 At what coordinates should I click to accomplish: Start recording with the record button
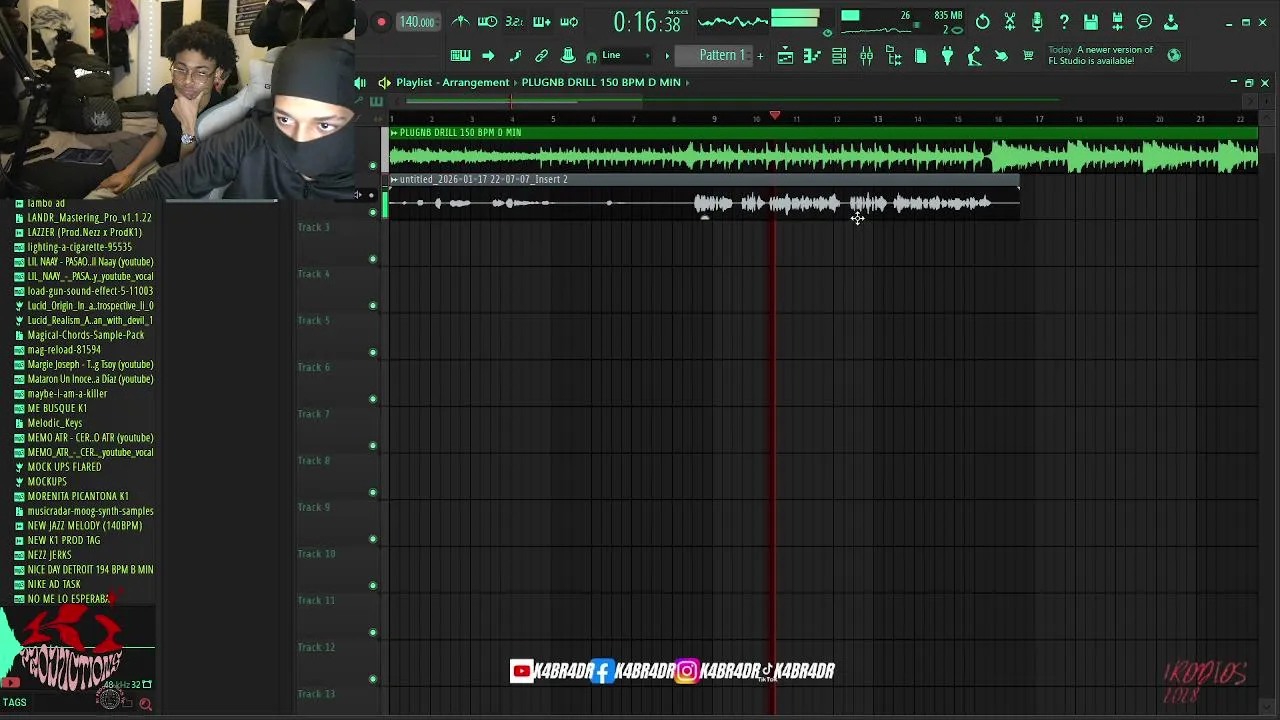click(381, 22)
